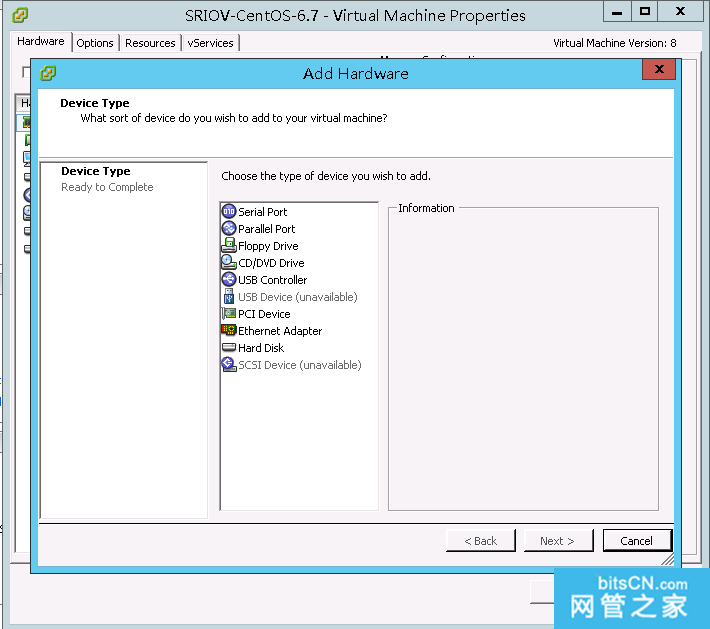Switch to the Hardware tab

coord(41,42)
